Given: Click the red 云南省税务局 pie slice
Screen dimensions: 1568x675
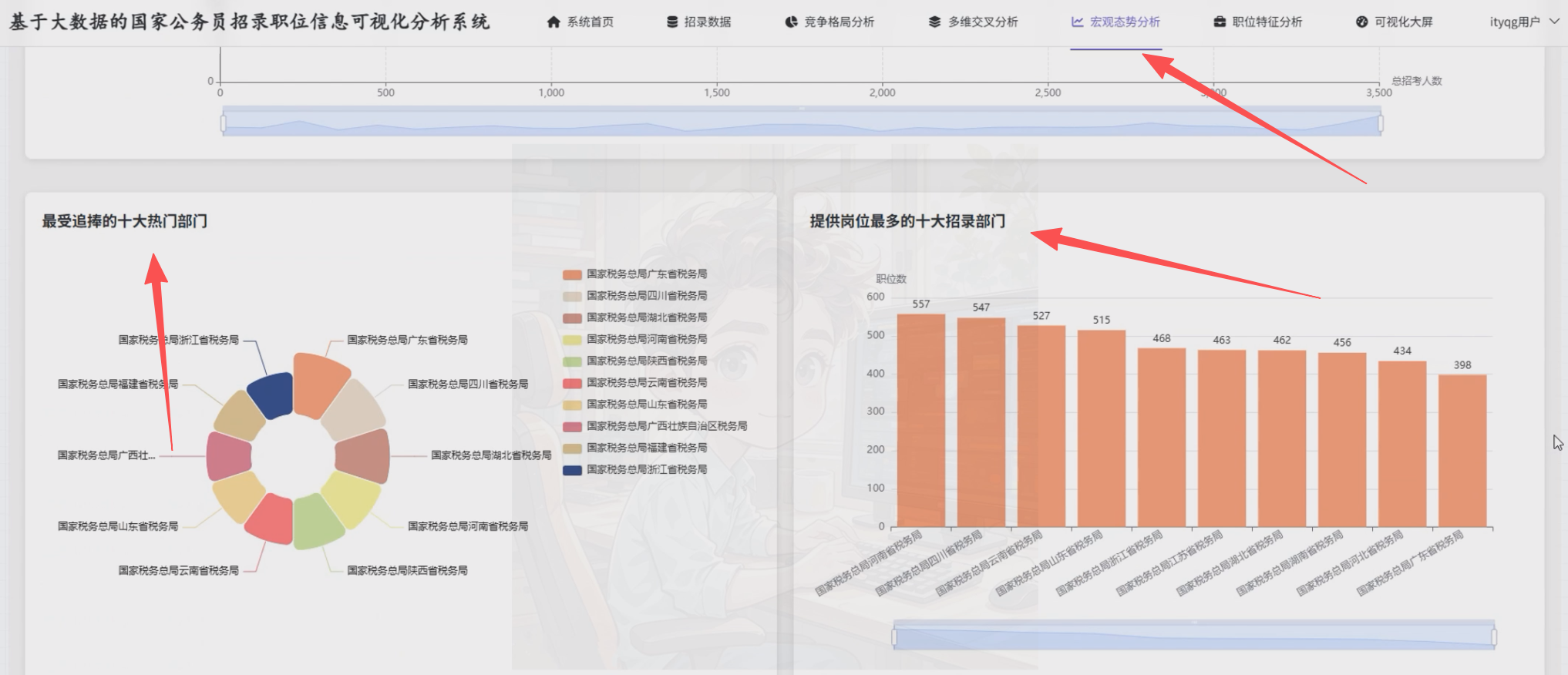Looking at the screenshot, I should [271, 520].
